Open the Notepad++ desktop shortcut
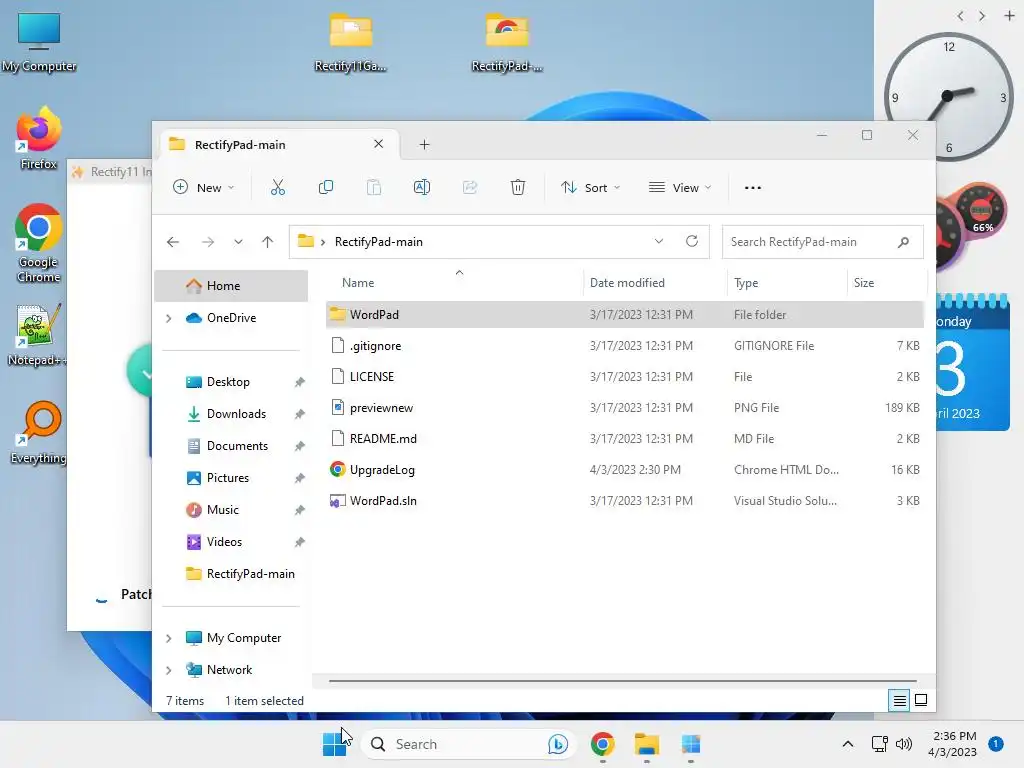This screenshot has height=768, width=1024. point(37,334)
